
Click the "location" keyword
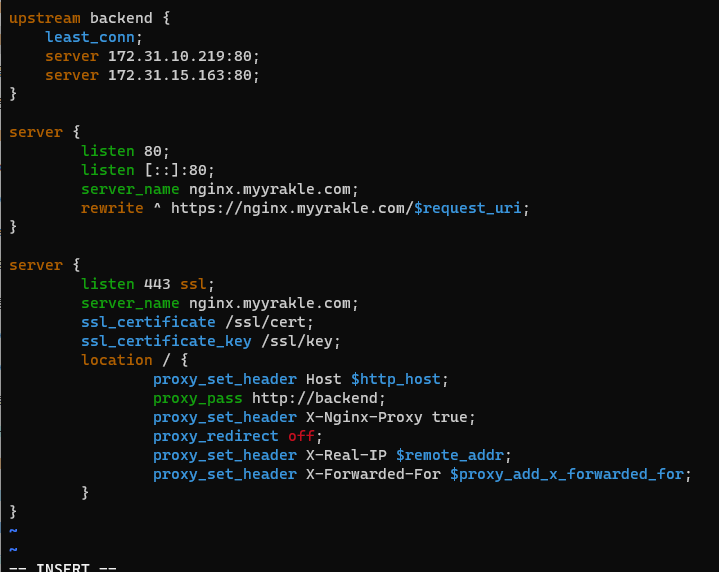tap(117, 360)
